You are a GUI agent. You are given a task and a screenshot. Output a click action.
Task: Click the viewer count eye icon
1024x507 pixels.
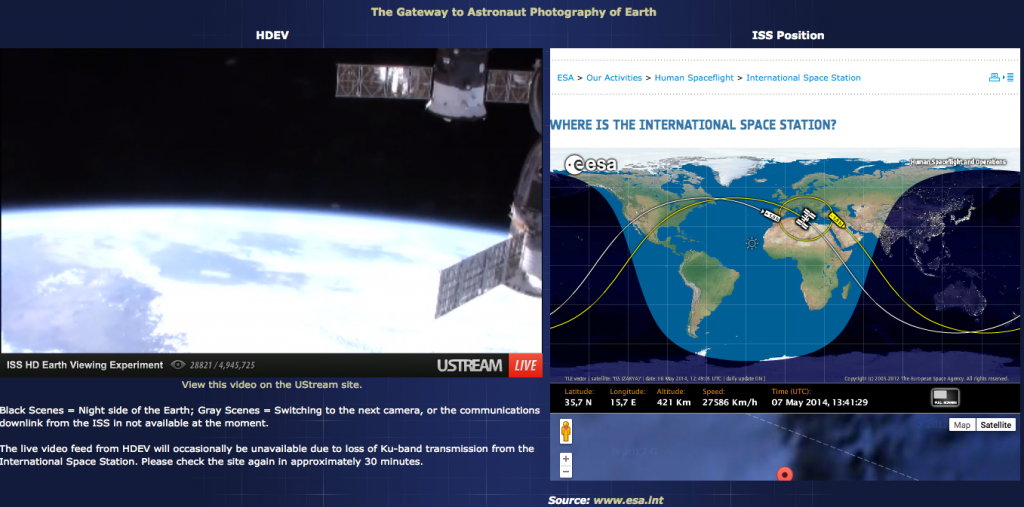point(179,366)
